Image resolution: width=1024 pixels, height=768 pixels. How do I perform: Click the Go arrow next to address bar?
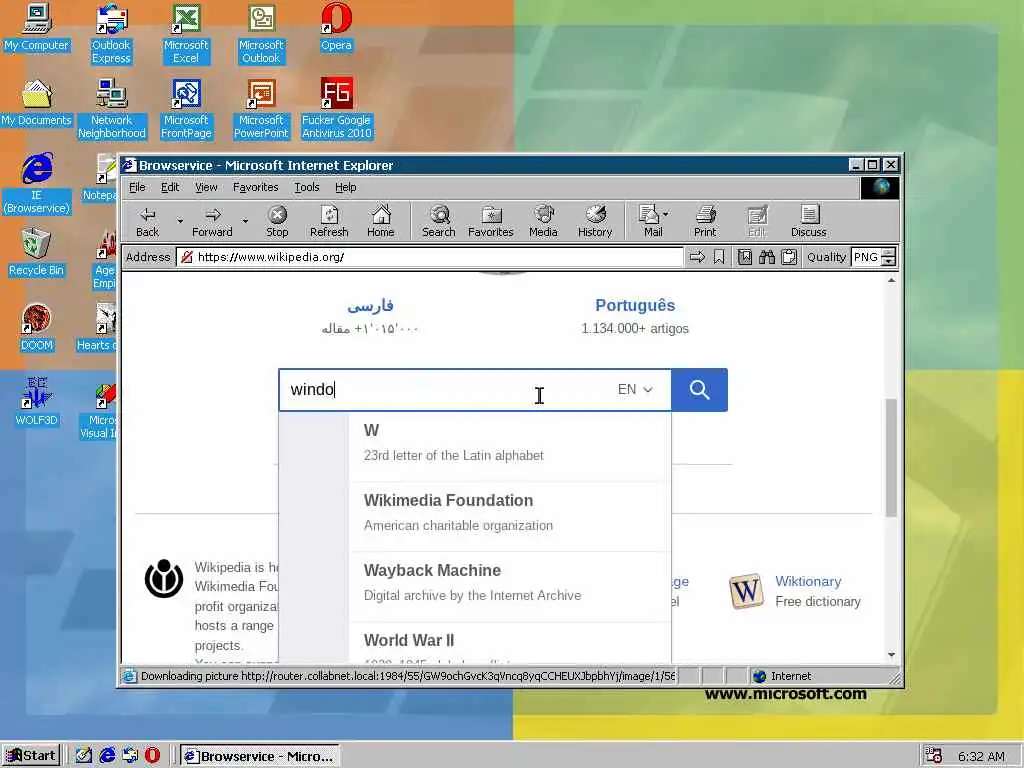(697, 257)
